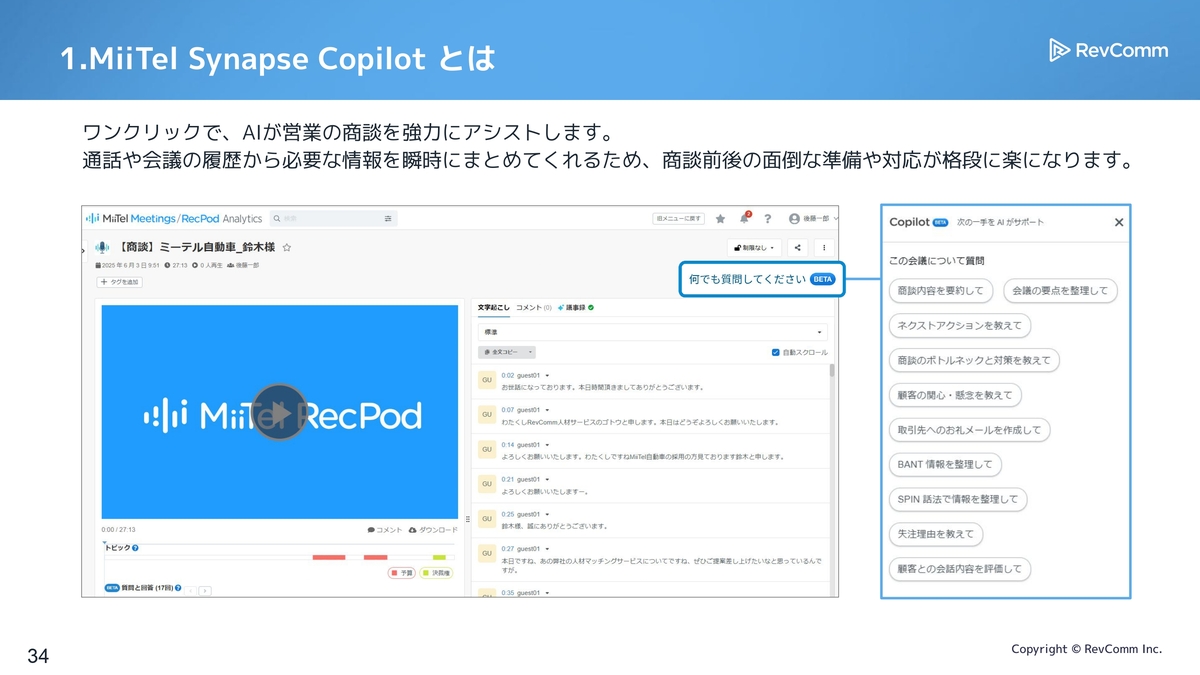The height and width of the screenshot is (675, 1200).
Task: Click the MiiTel Meetings/RecPod Analytics logo
Action: tap(174, 218)
